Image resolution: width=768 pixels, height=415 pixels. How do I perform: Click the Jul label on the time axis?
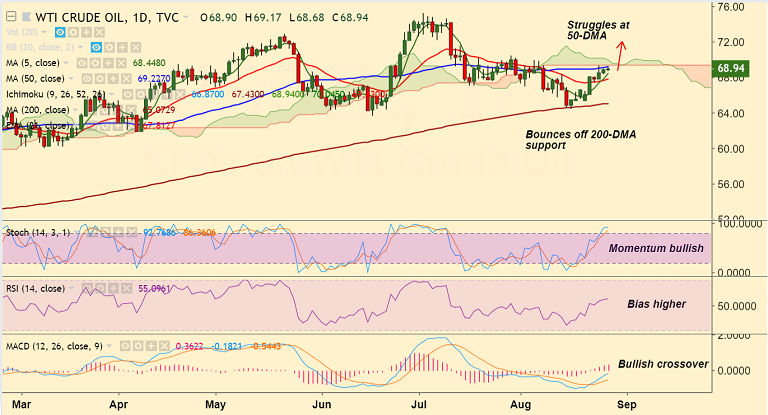[x=419, y=405]
